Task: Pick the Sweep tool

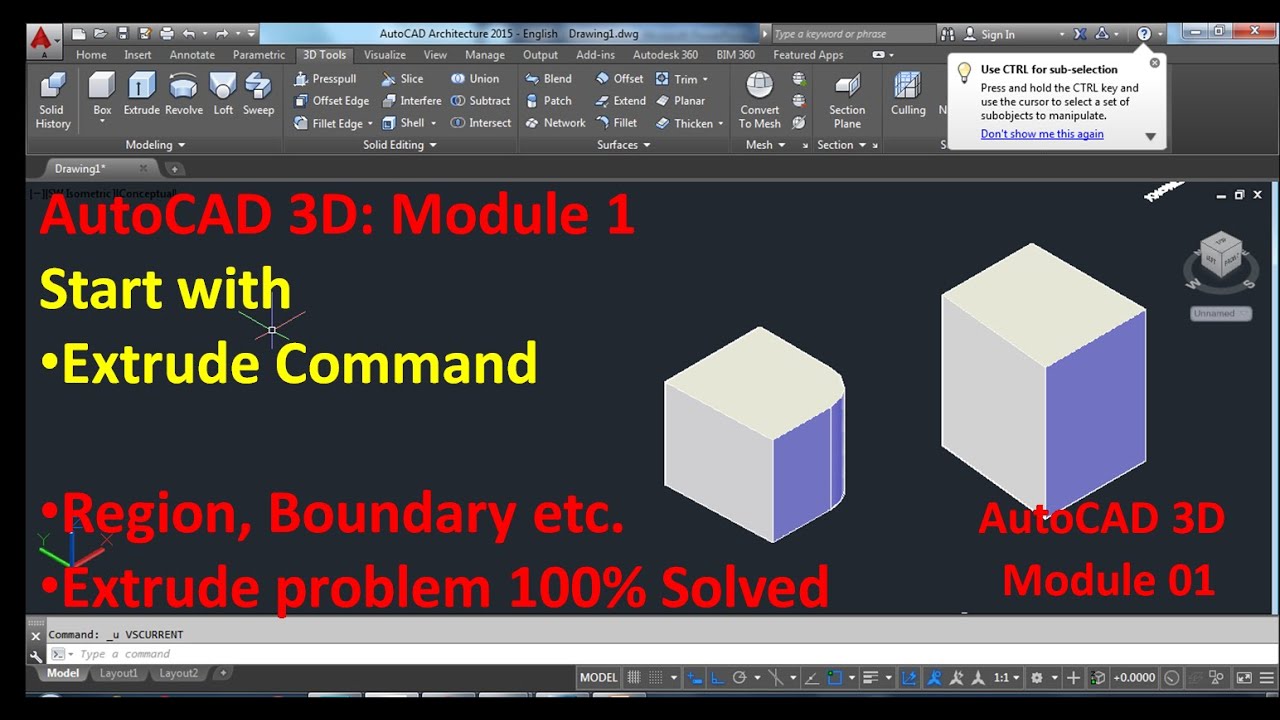Action: click(x=258, y=93)
